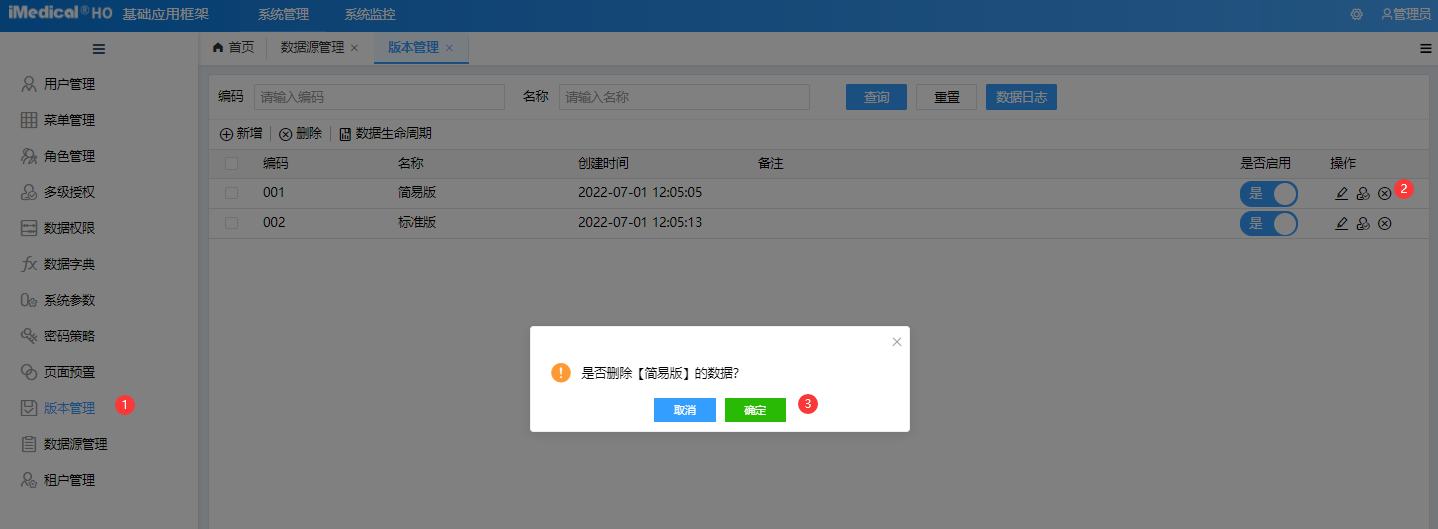Open 用户管理 in the sidebar
The image size is (1438, 529).
tap(69, 84)
